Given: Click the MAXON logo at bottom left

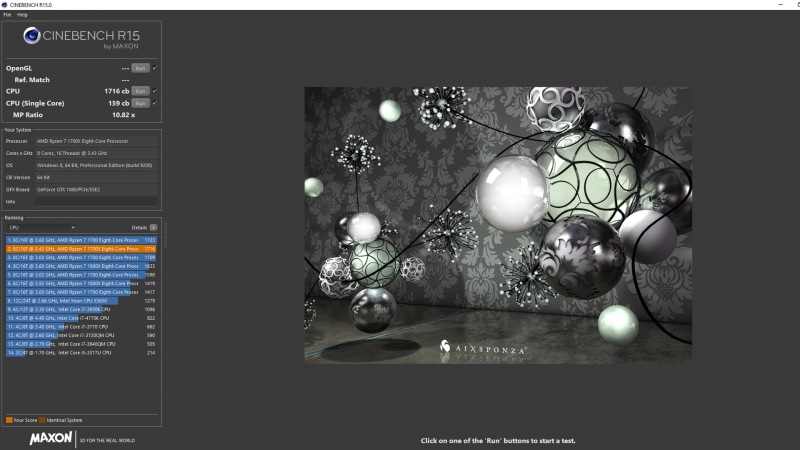Looking at the screenshot, I should 50,438.
